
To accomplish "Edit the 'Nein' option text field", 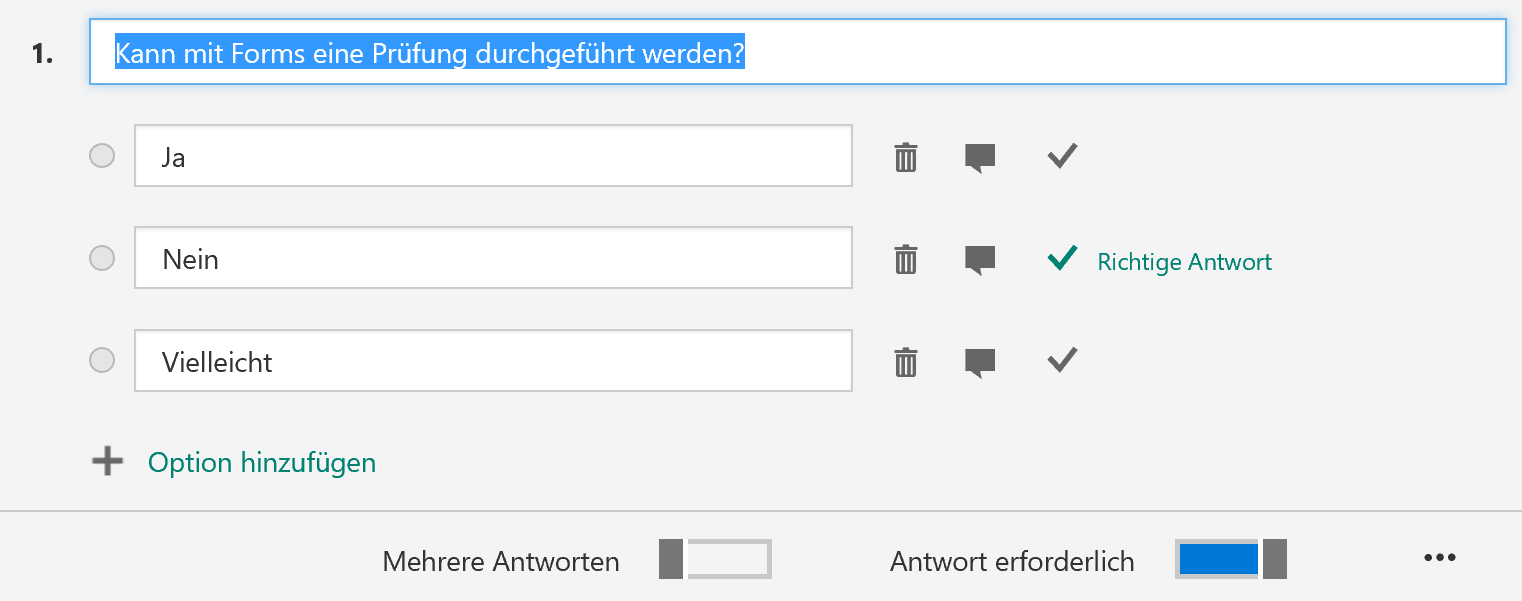I will pos(493,257).
